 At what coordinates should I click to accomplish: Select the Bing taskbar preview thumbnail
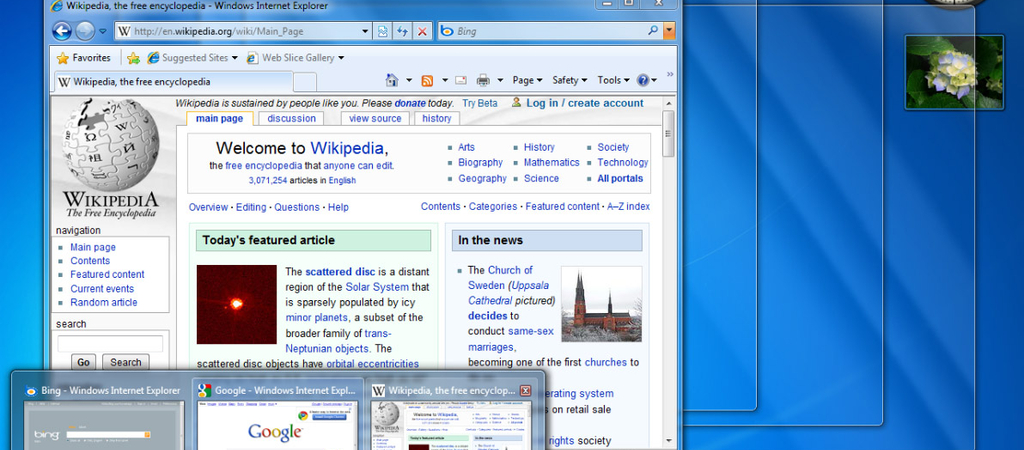pos(104,414)
